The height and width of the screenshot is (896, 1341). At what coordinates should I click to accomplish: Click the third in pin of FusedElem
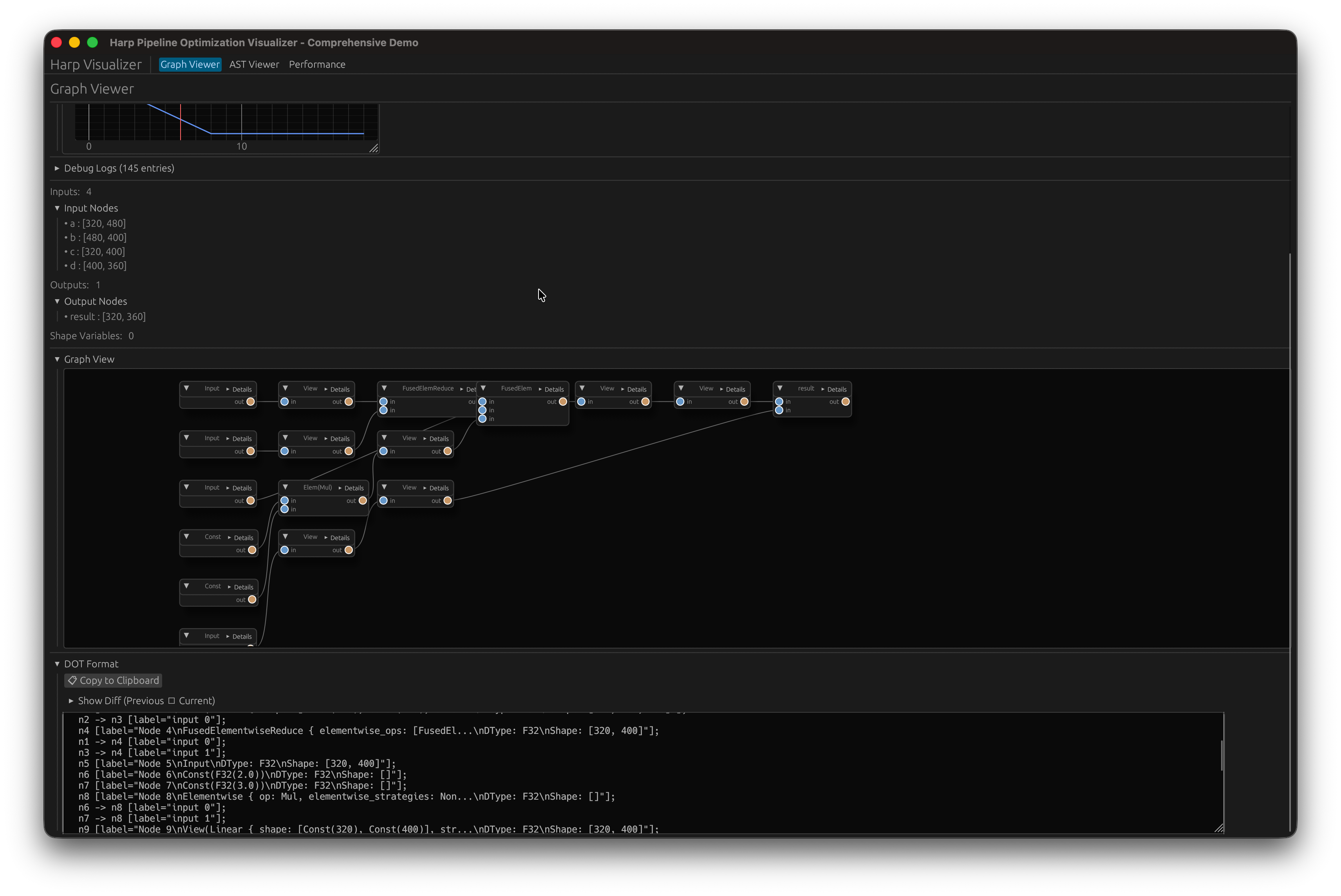tap(483, 419)
